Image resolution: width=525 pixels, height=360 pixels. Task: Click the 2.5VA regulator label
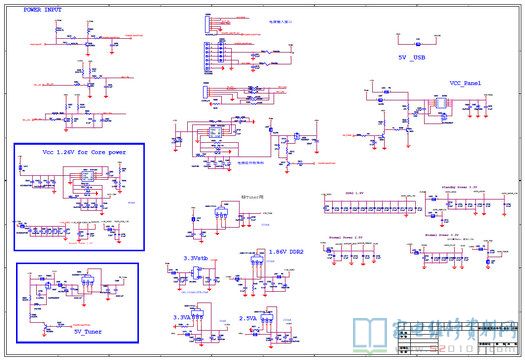click(x=248, y=318)
